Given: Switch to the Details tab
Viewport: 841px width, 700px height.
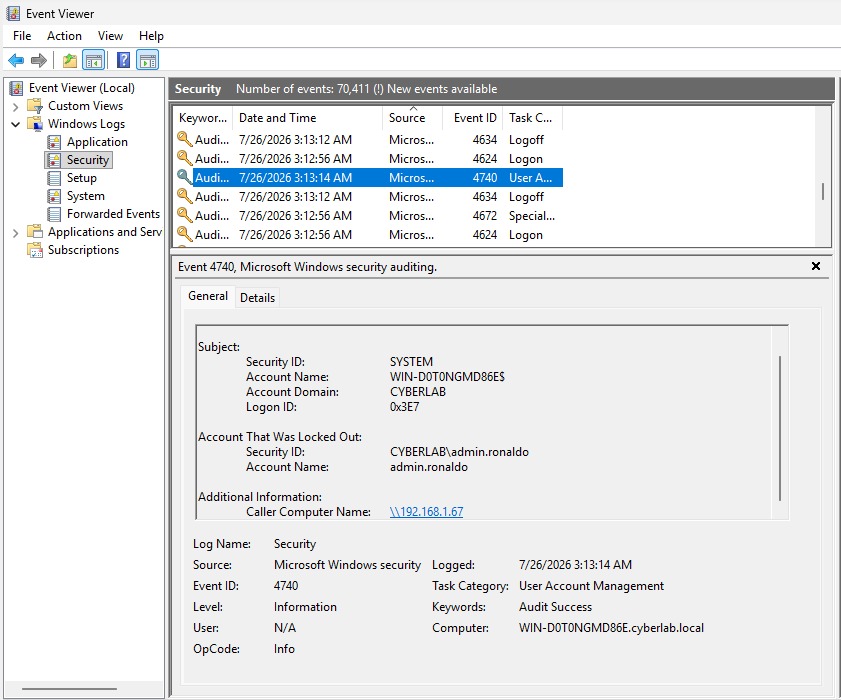Looking at the screenshot, I should point(257,298).
